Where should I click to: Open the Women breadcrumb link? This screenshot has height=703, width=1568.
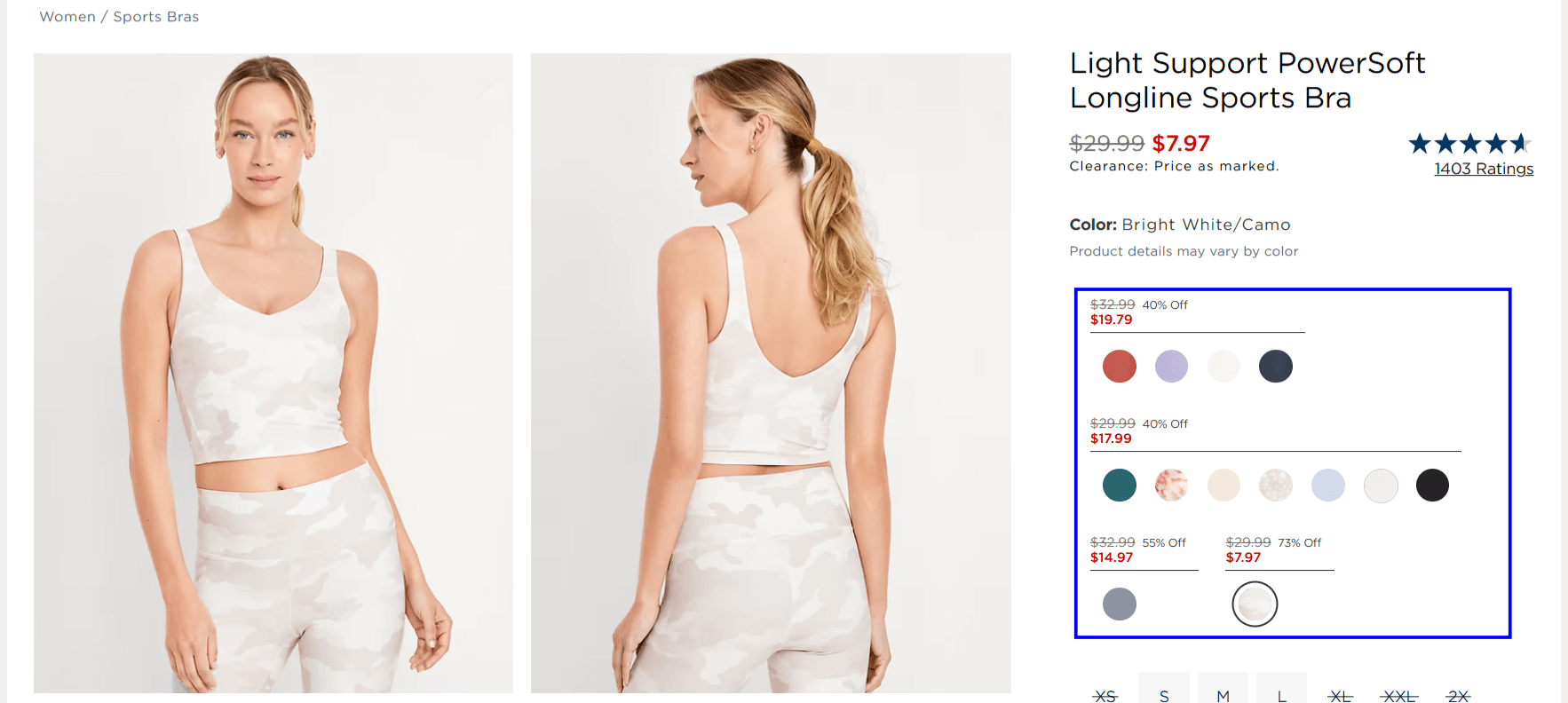pos(67,16)
